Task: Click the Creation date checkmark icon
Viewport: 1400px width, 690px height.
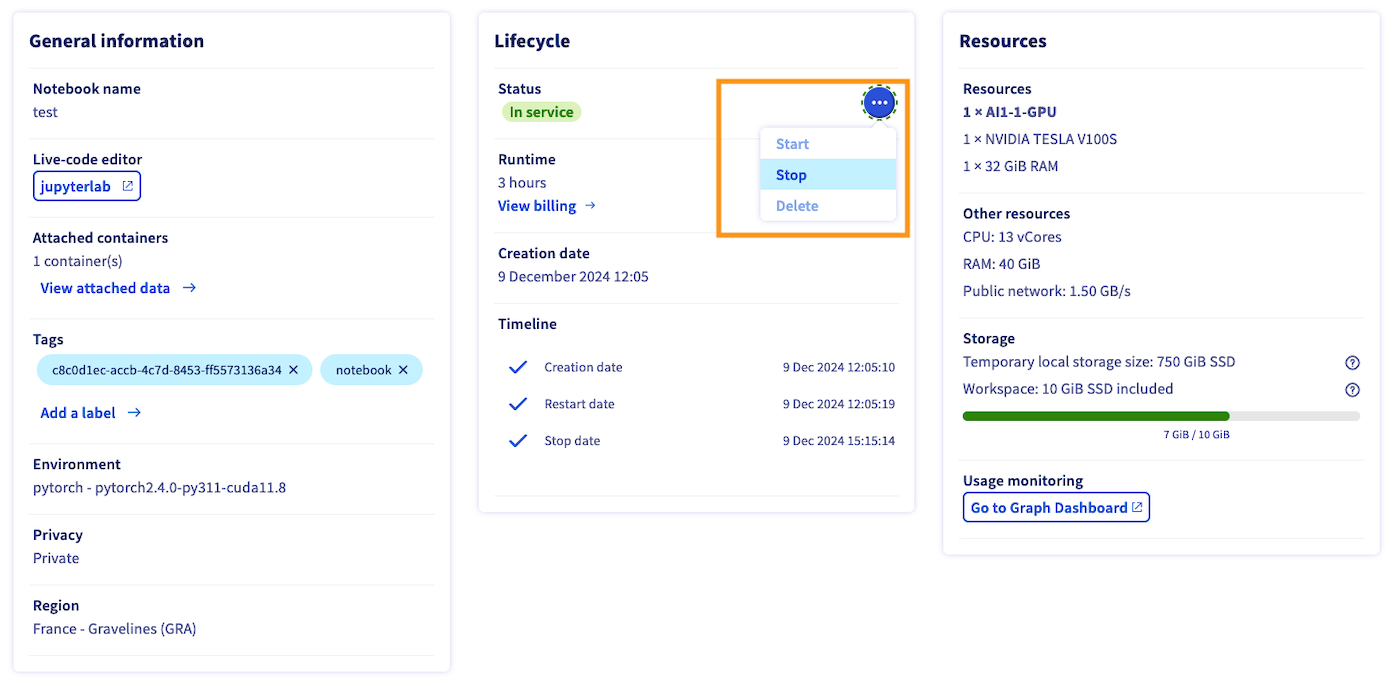Action: [x=518, y=367]
